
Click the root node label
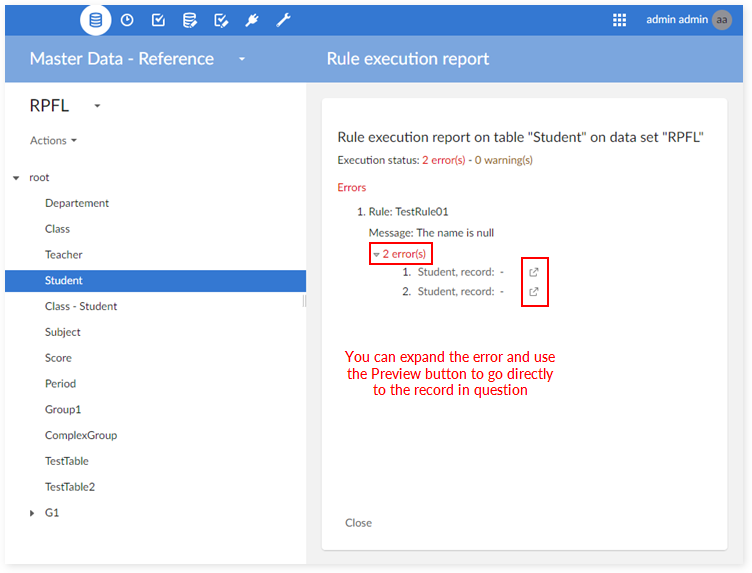(x=39, y=177)
